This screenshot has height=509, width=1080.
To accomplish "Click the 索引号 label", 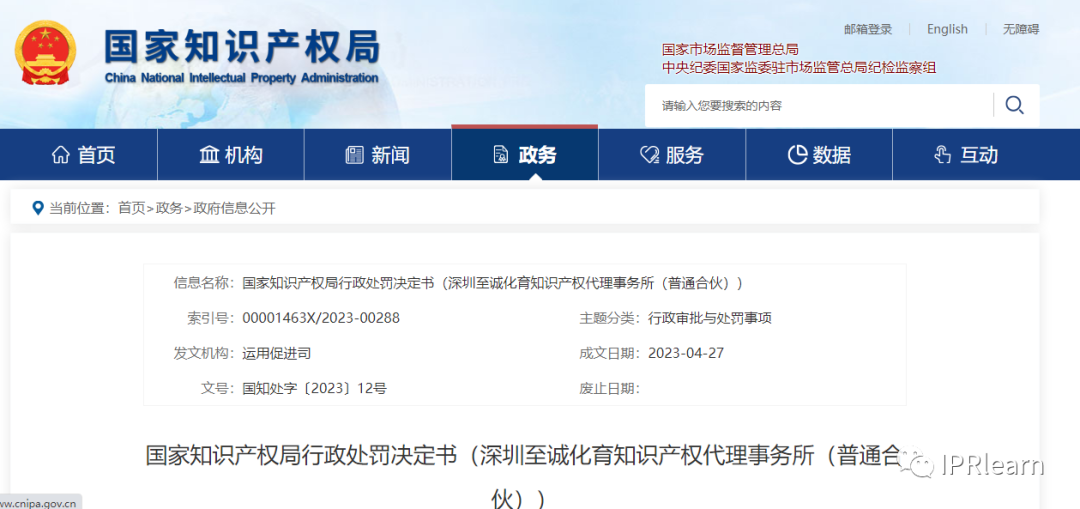I will 211,318.
